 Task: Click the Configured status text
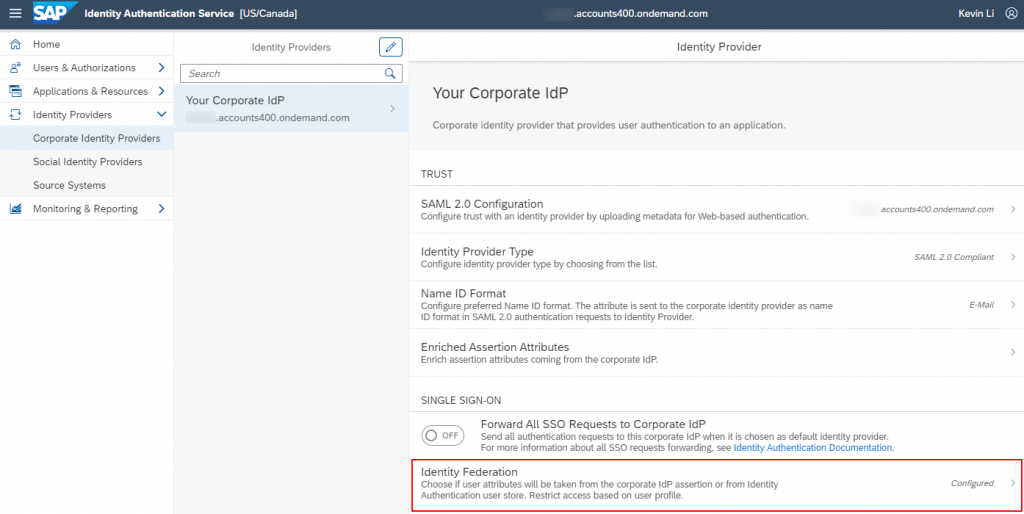tap(972, 483)
